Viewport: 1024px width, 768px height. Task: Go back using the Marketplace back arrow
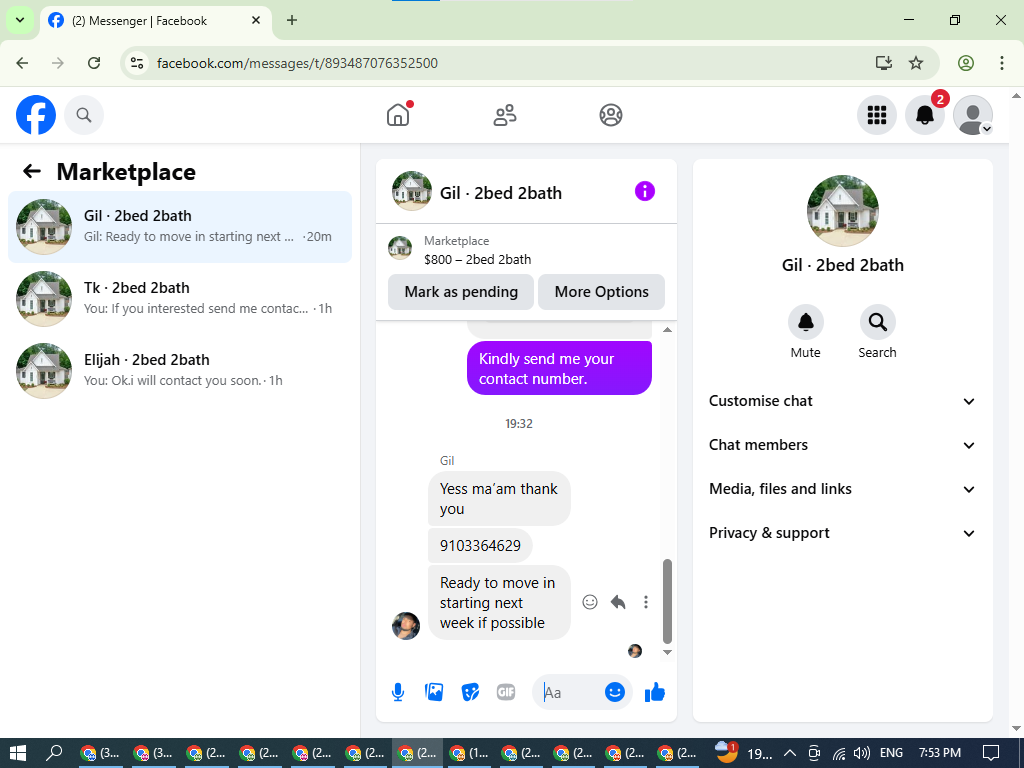(32, 171)
